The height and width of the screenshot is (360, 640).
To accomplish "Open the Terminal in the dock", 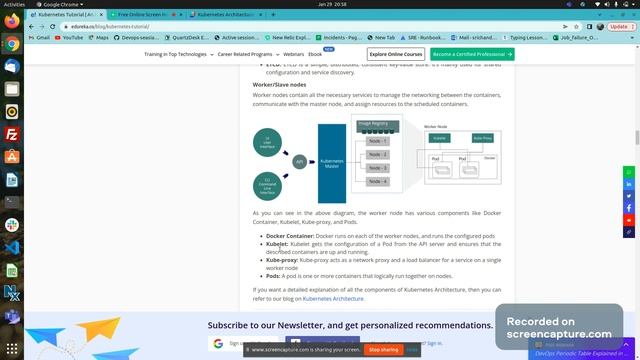I will (12, 202).
